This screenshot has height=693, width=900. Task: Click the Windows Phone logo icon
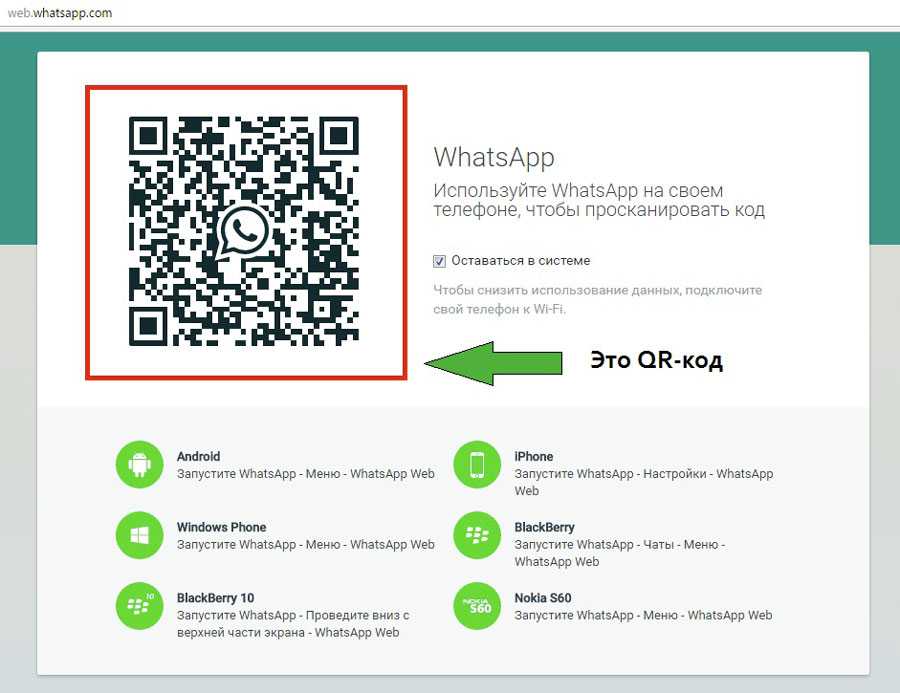139,535
